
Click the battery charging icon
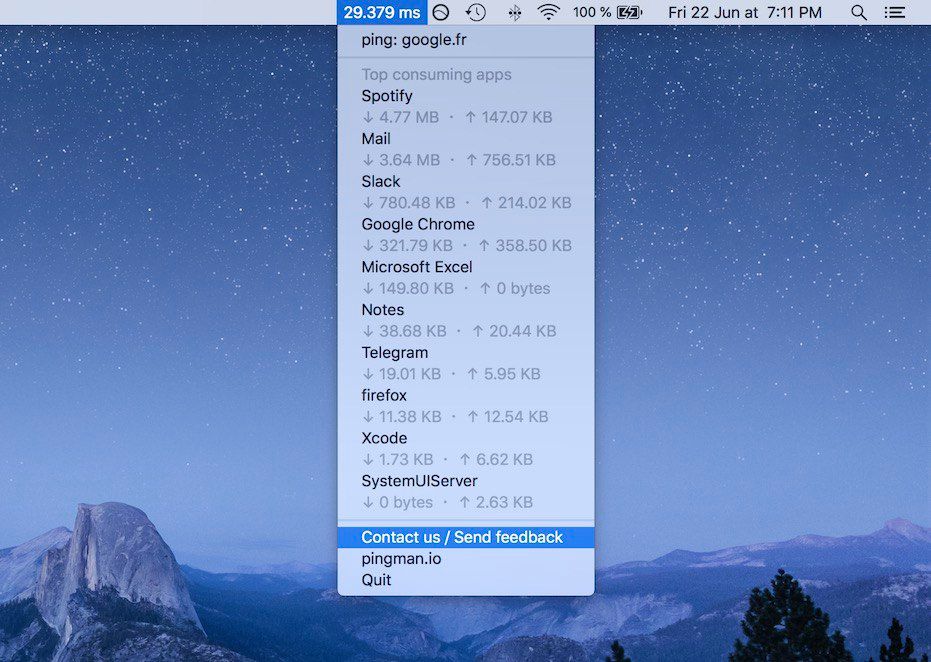(629, 12)
